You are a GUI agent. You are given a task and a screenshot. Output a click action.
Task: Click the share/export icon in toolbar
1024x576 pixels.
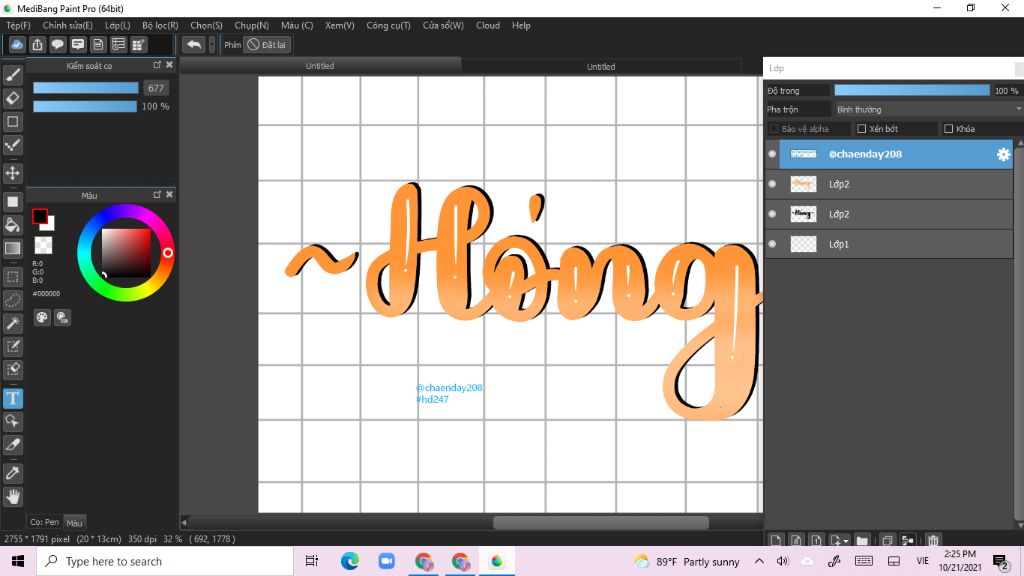click(37, 44)
